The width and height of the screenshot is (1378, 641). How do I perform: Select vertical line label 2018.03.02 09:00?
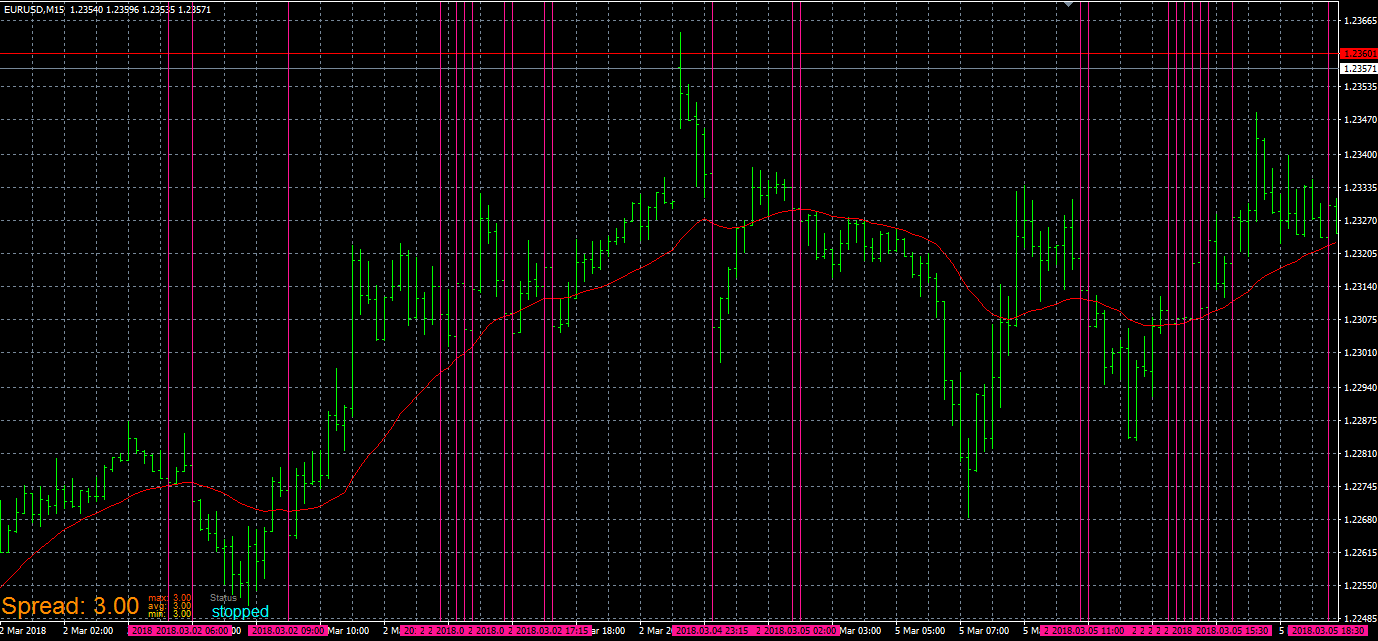point(287,631)
